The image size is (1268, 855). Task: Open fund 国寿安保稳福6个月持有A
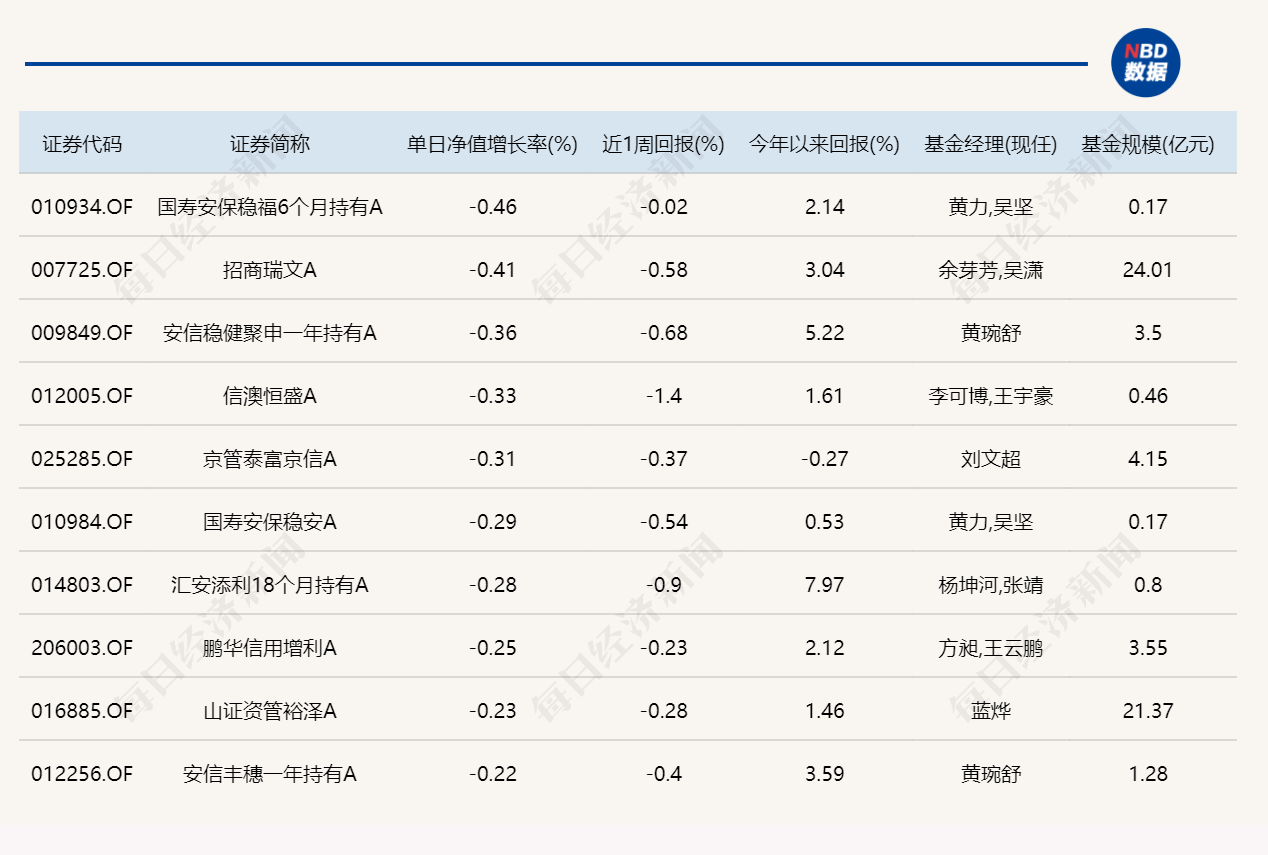(269, 207)
